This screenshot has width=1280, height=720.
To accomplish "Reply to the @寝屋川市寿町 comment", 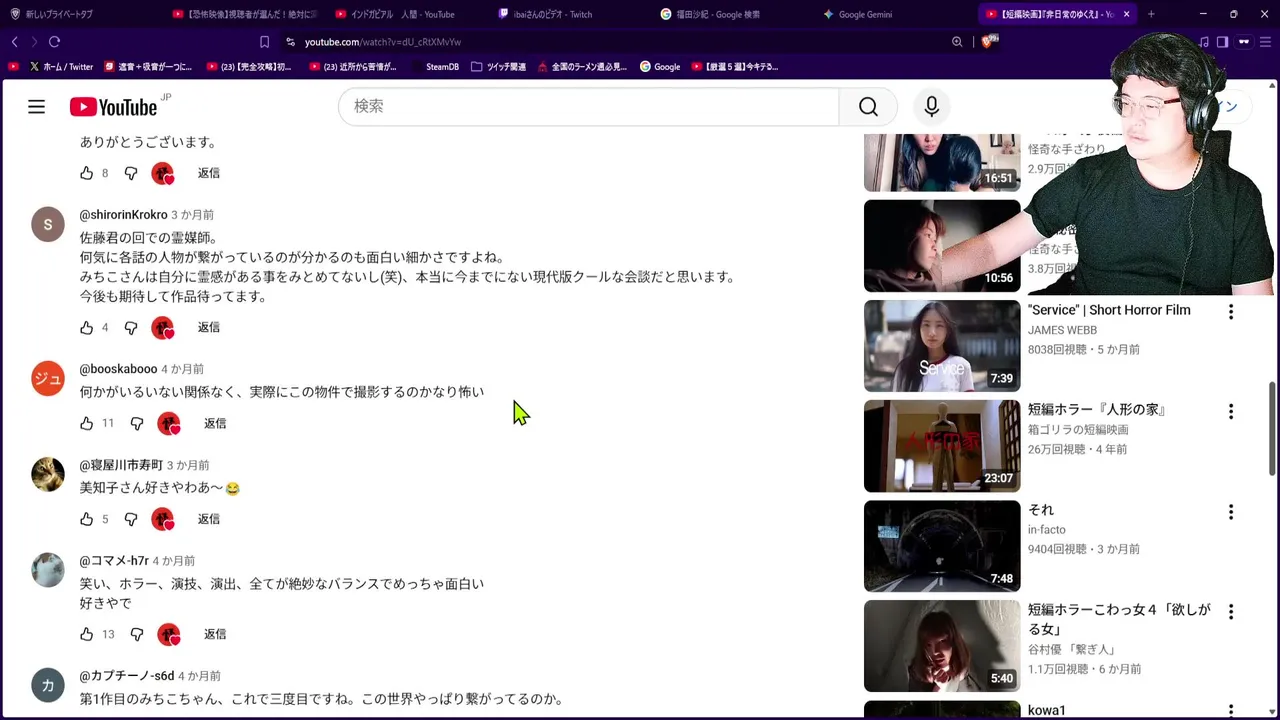I will coord(208,519).
